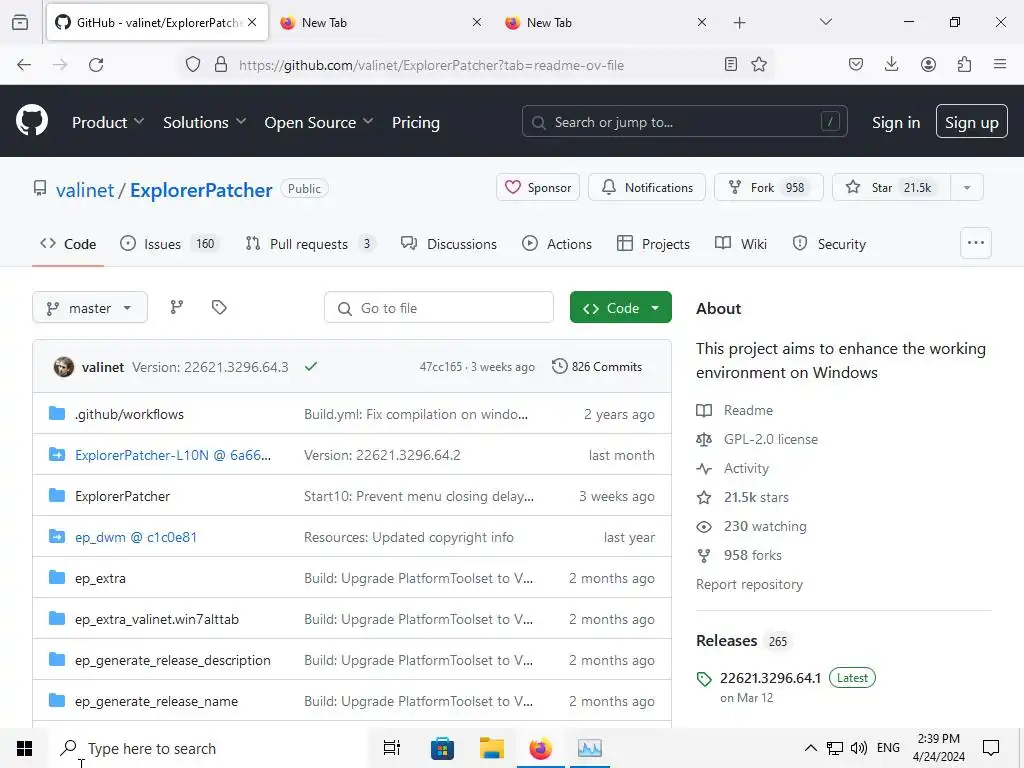Image resolution: width=1024 pixels, height=768 pixels.
Task: Toggle reader view icon in address bar
Action: click(x=731, y=64)
